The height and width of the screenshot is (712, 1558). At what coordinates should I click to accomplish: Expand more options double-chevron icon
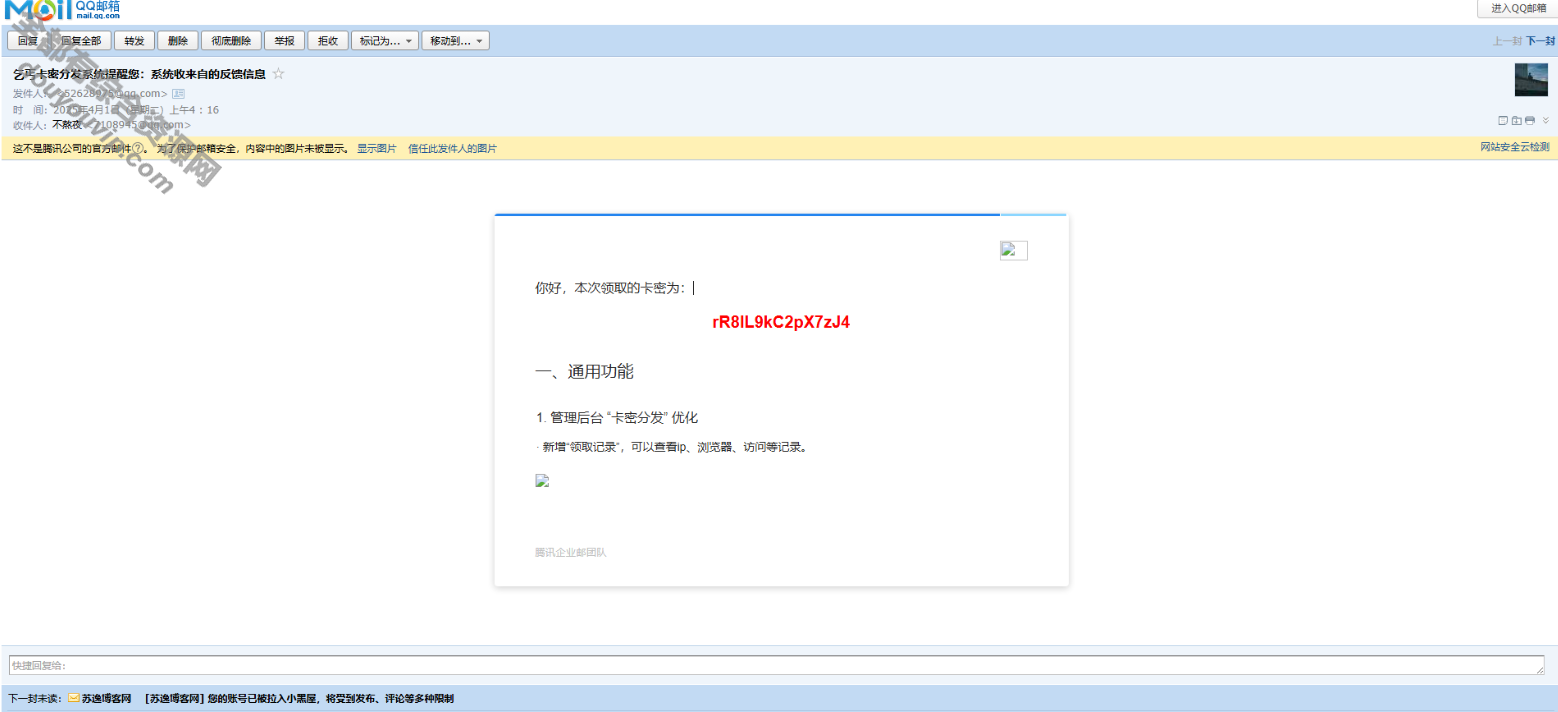(1545, 120)
